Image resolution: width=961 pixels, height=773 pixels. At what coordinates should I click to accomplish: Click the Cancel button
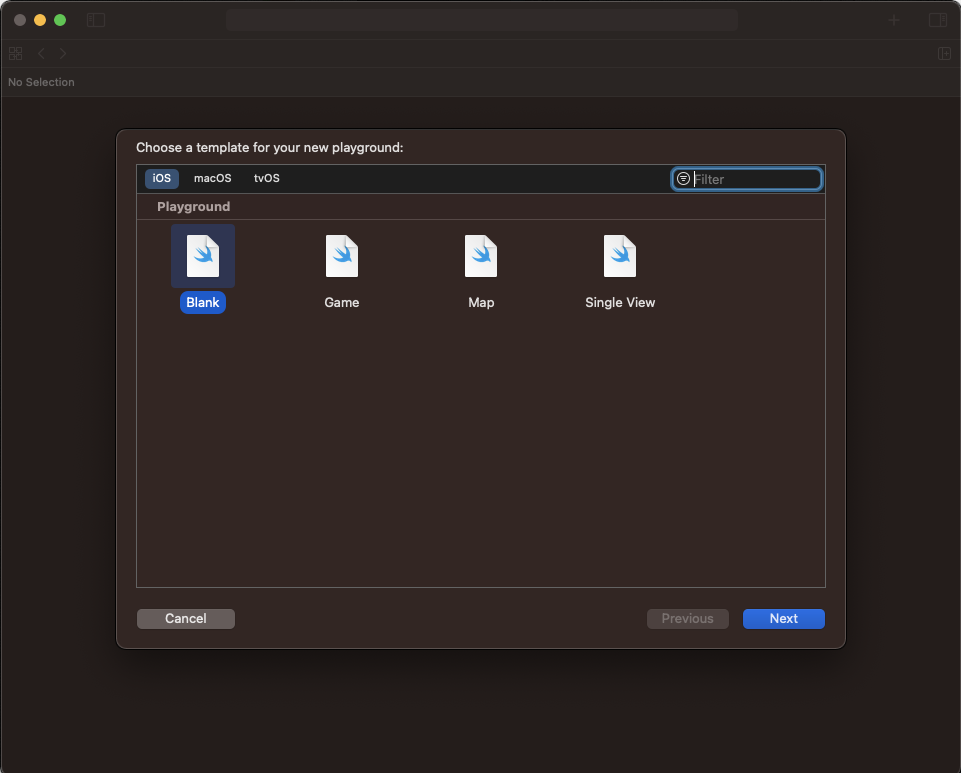(186, 619)
